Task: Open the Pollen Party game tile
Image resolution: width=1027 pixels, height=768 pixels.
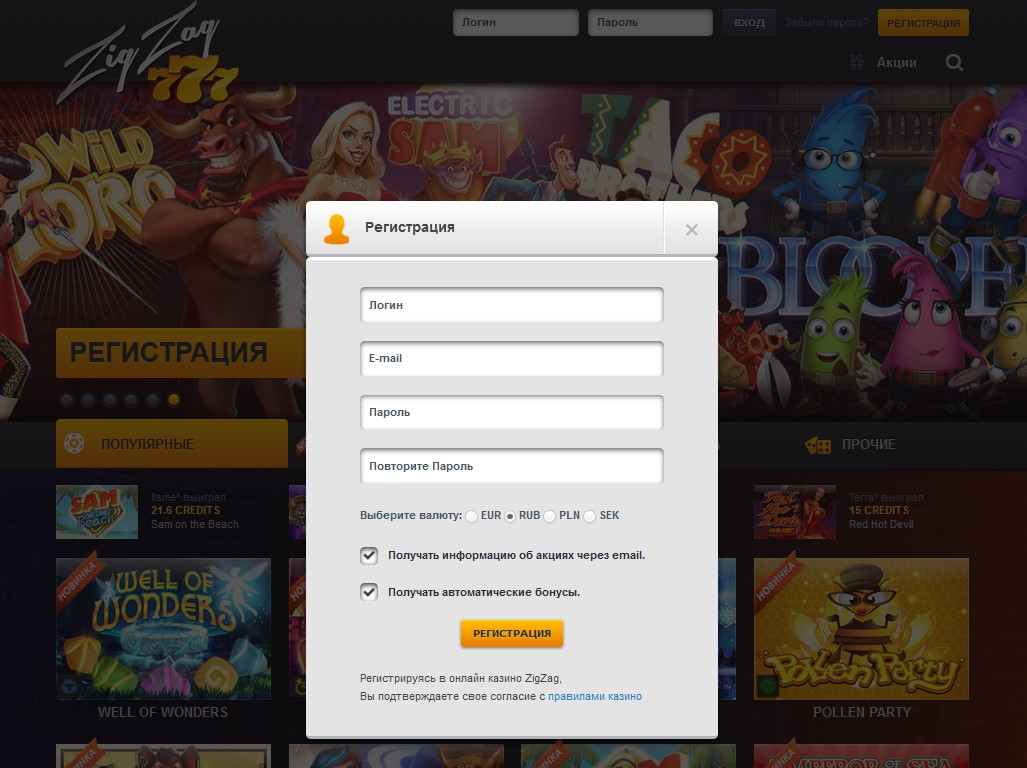Action: [861, 629]
